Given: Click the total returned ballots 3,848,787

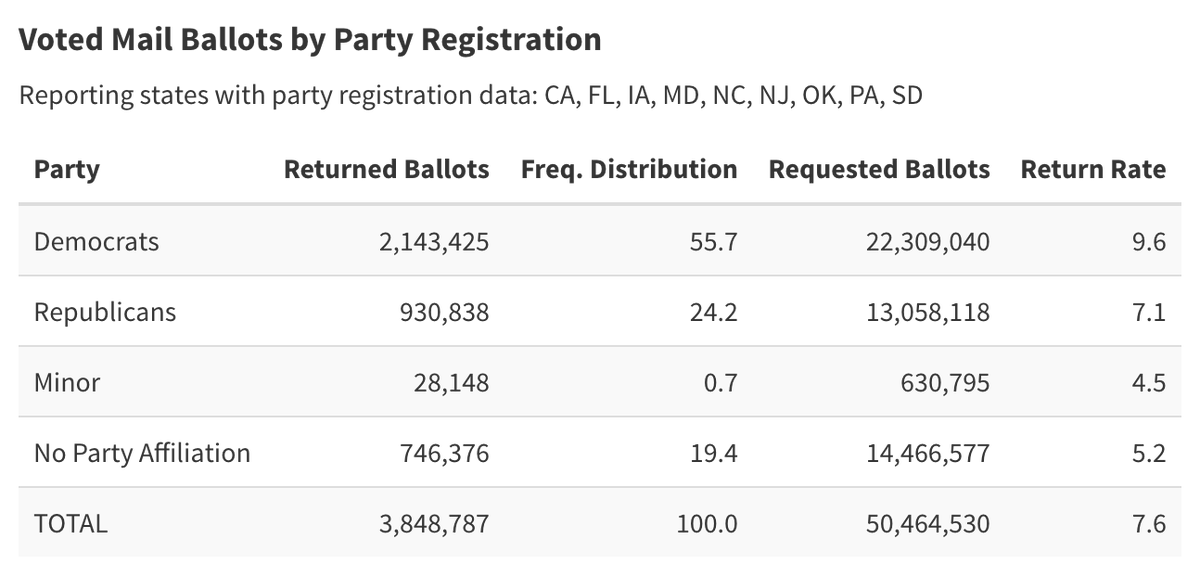Looking at the screenshot, I should pos(434,523).
